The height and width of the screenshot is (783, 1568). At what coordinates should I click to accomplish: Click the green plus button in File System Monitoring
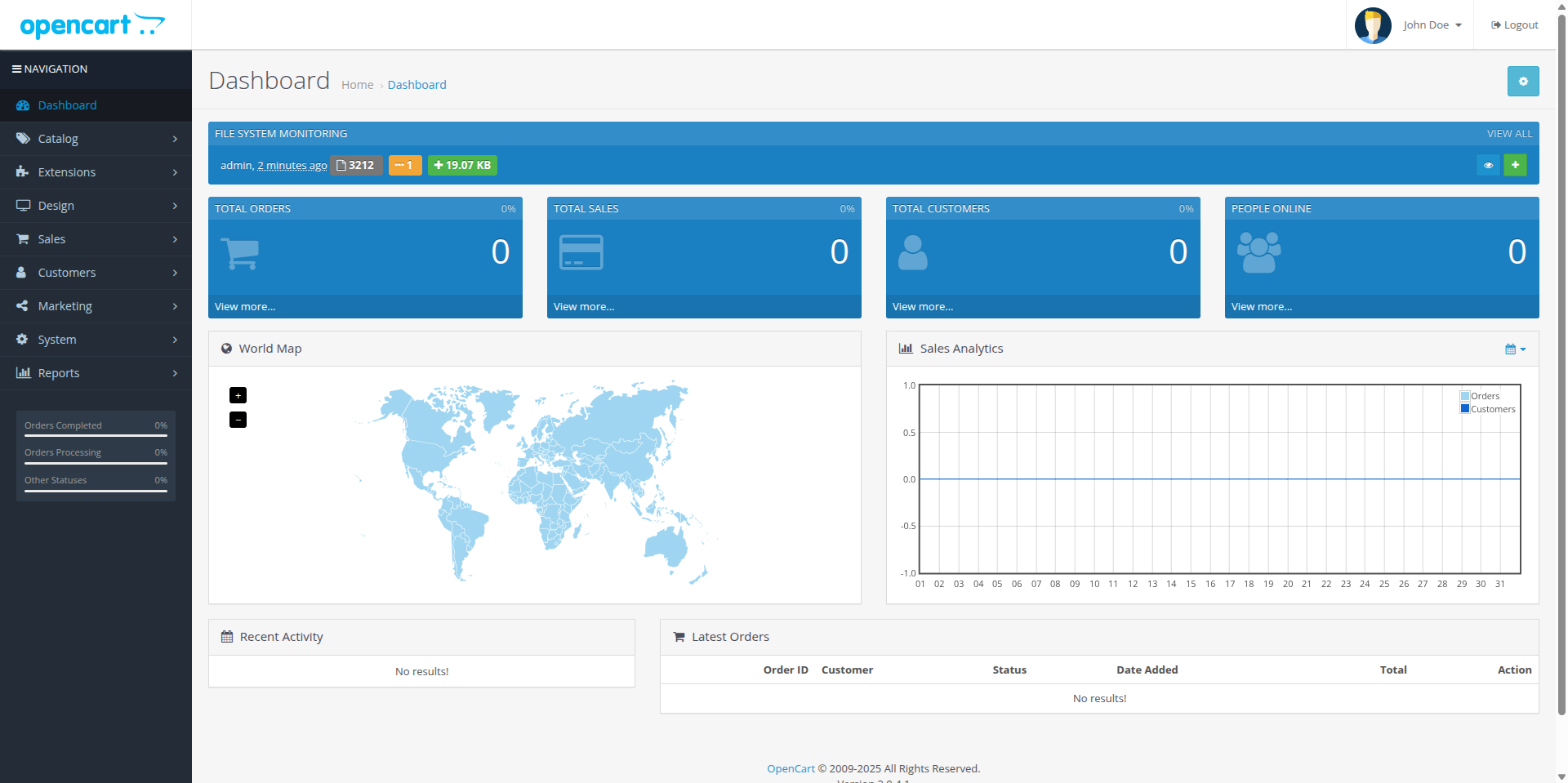[1515, 165]
